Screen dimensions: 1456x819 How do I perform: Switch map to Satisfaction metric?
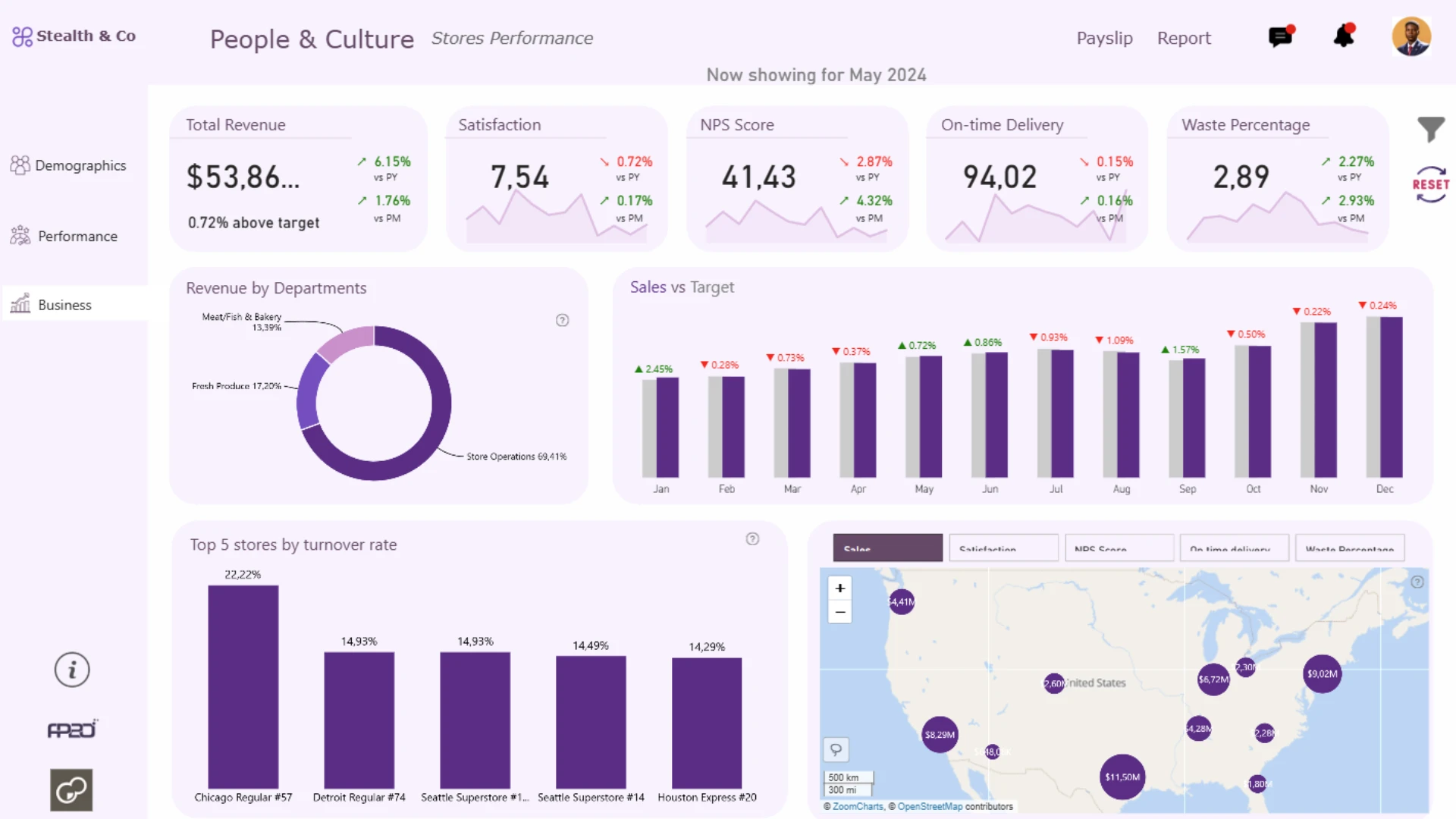[x=1003, y=548]
